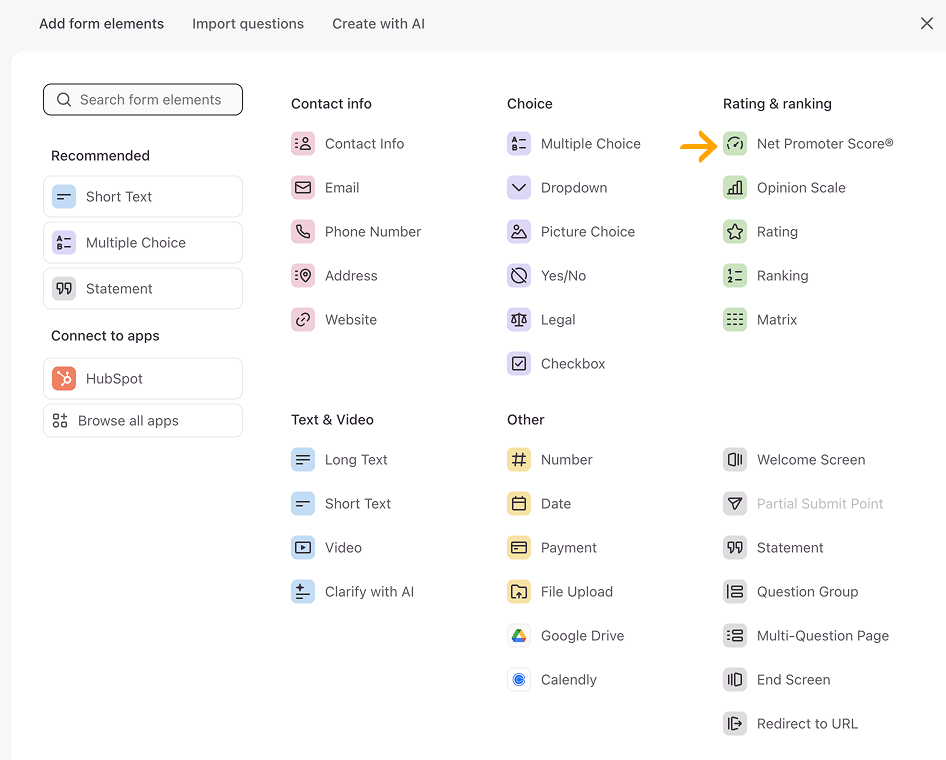Open the Create with AI tab
The width and height of the screenshot is (946, 760).
click(x=378, y=24)
